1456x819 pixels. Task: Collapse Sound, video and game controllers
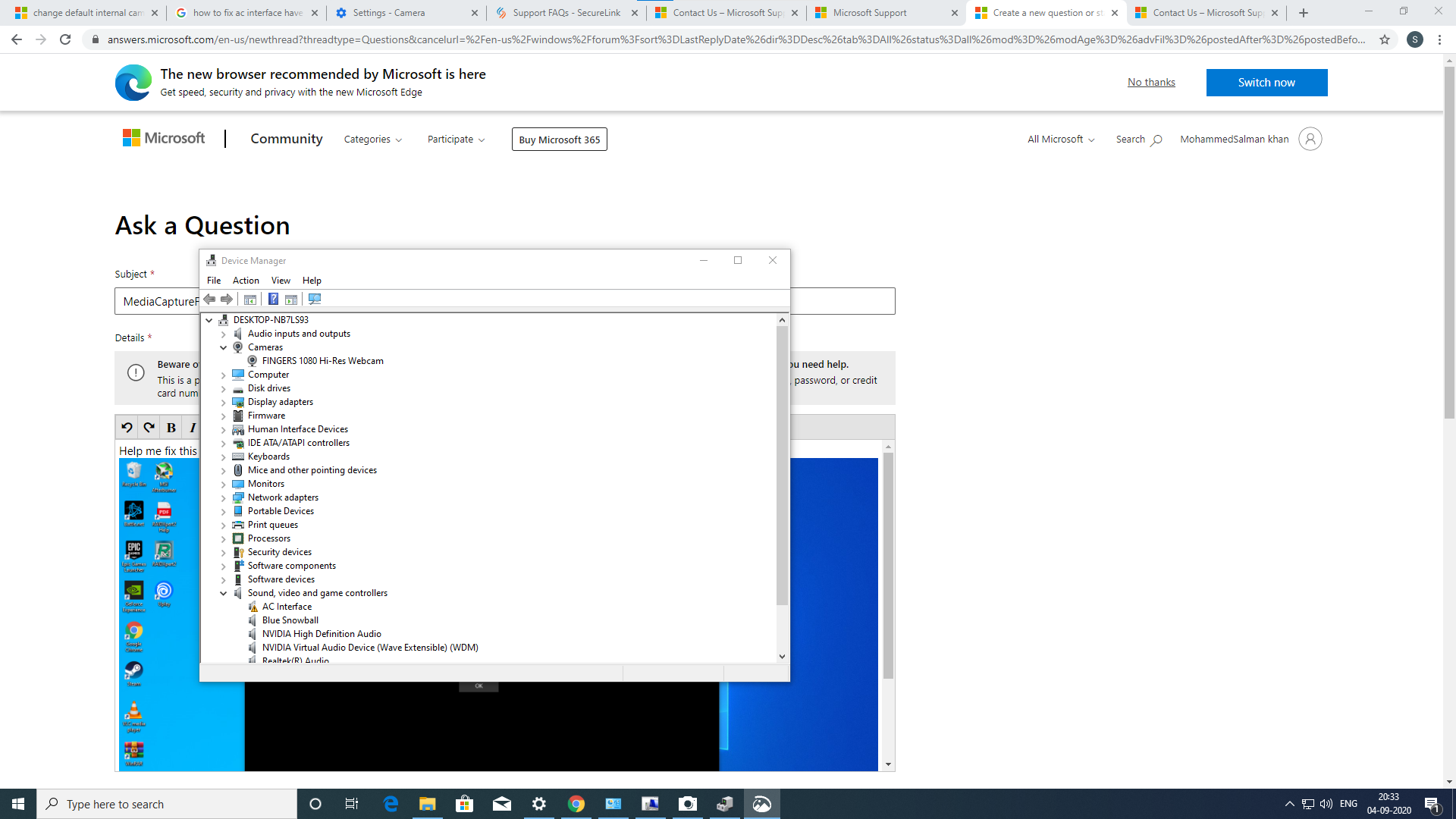pyautogui.click(x=223, y=593)
